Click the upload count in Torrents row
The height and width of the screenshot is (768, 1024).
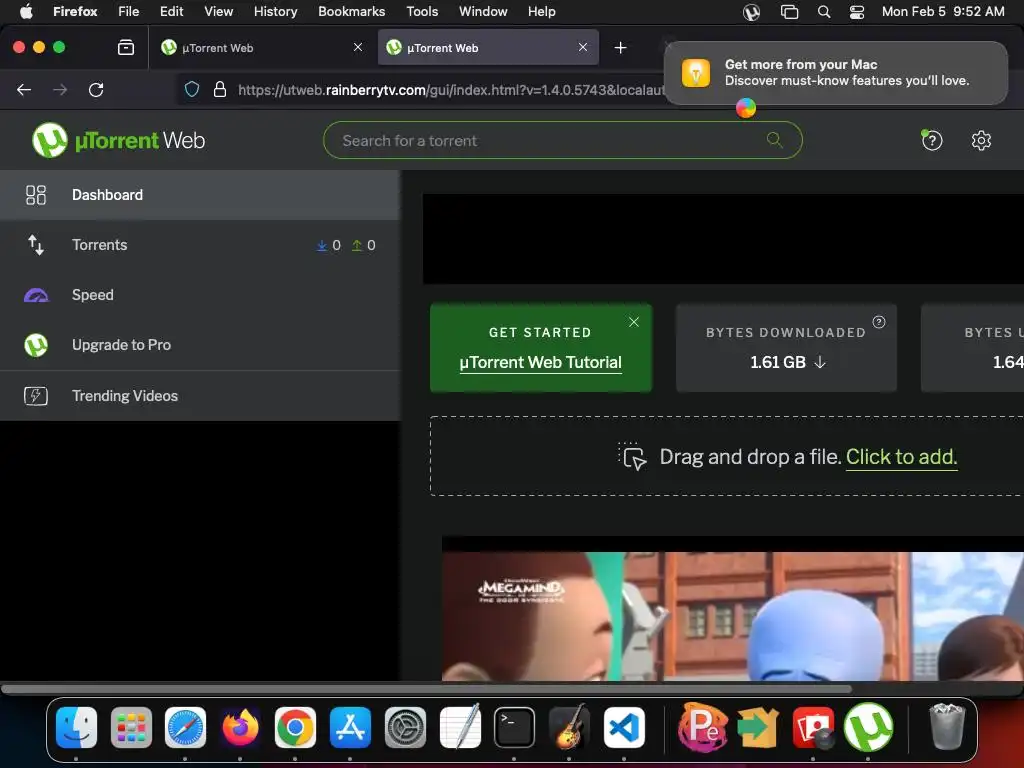coord(364,245)
